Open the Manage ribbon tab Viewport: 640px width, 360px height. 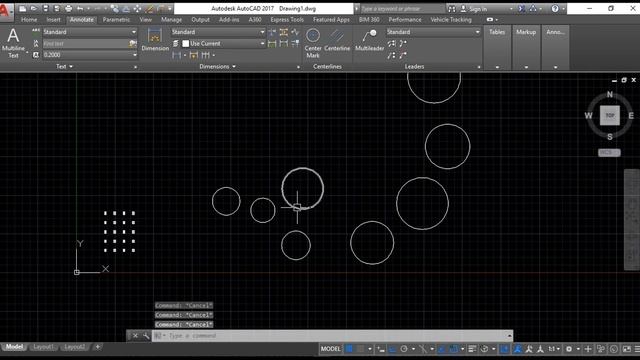(x=171, y=20)
